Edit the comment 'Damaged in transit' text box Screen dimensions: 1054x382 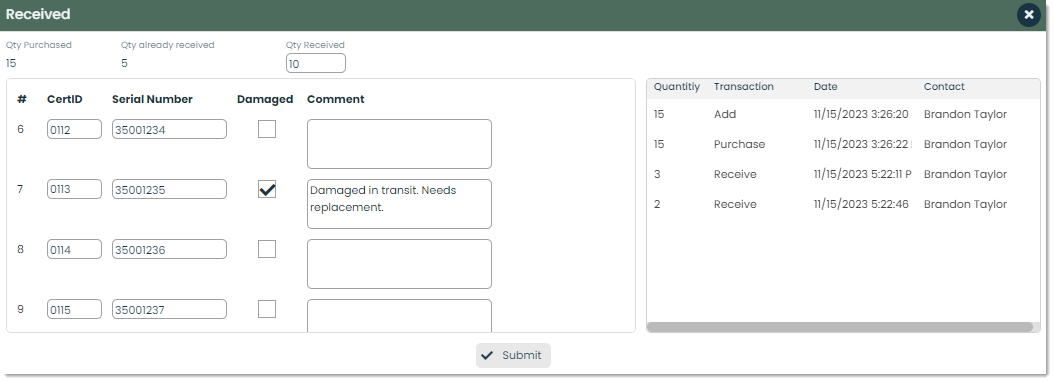click(x=399, y=204)
